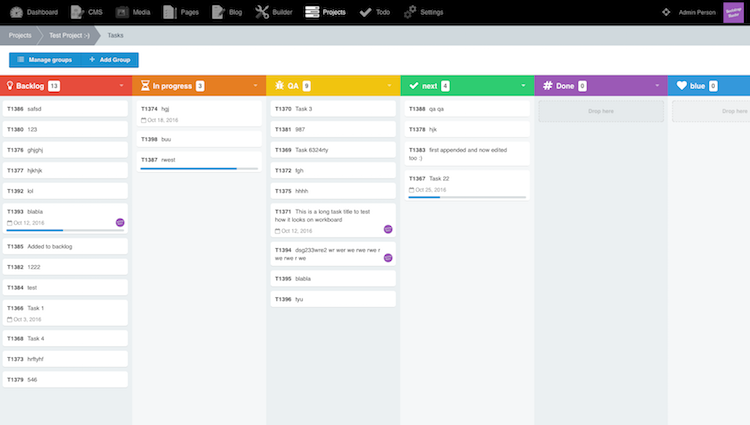Click calendar icon on task T1374
Viewport: 750px width, 425px height.
coord(143,120)
